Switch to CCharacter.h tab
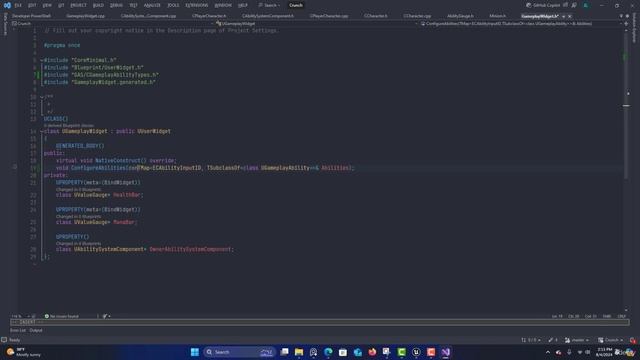The width and height of the screenshot is (640, 360). pos(376,16)
